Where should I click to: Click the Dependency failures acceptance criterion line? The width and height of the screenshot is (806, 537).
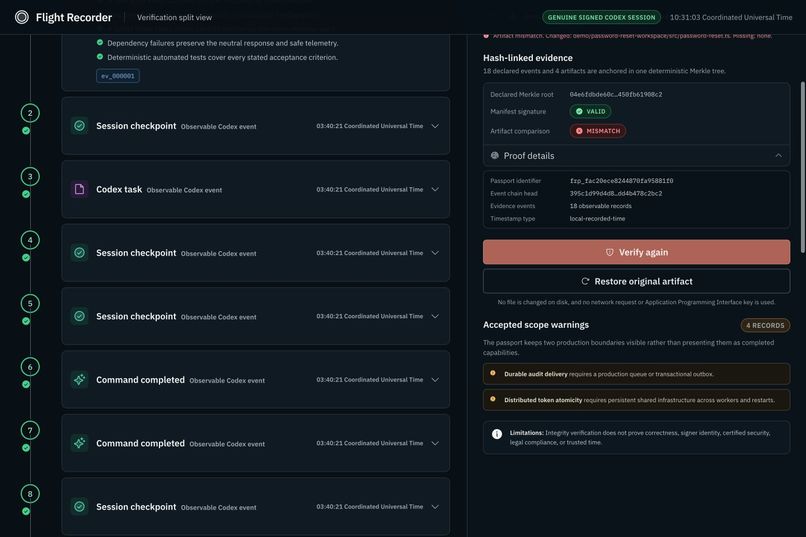click(223, 43)
